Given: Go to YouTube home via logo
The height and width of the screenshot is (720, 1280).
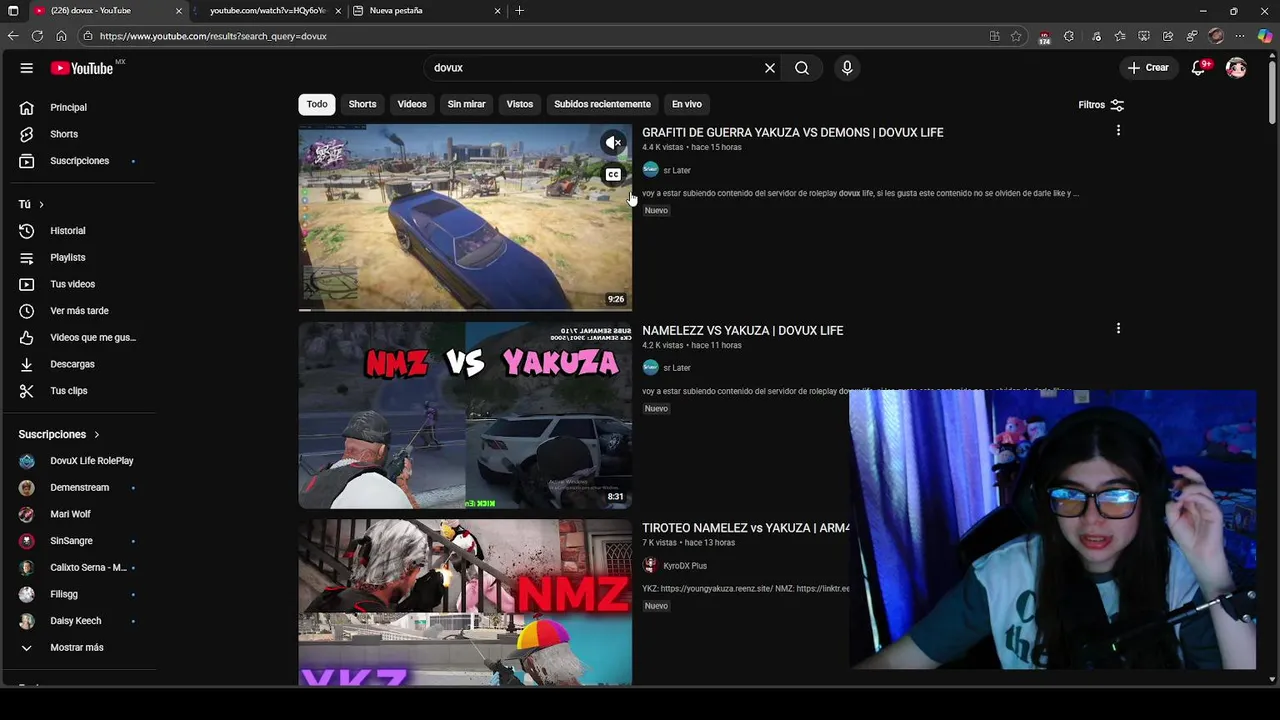Looking at the screenshot, I should [82, 68].
